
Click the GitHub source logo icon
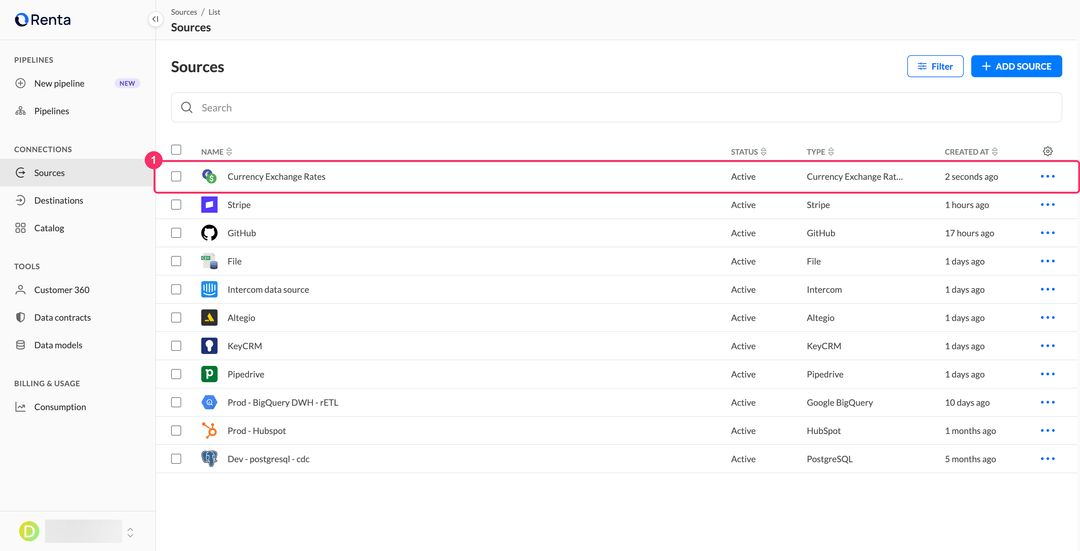[209, 233]
